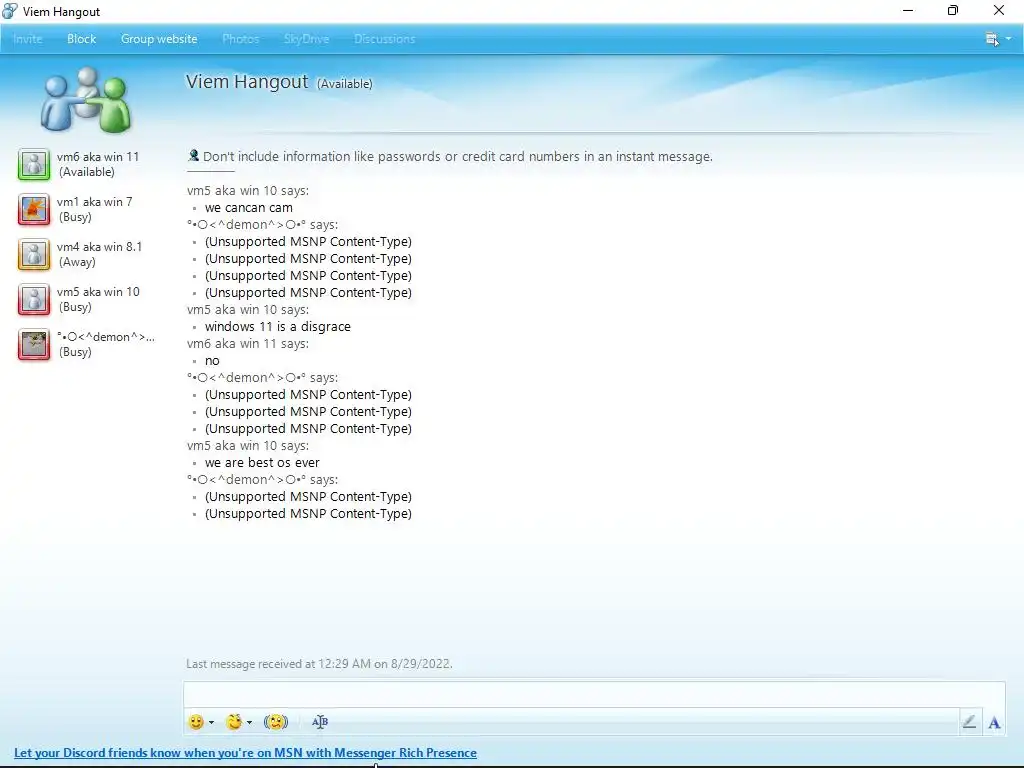Click the message "no"

(x=212, y=361)
